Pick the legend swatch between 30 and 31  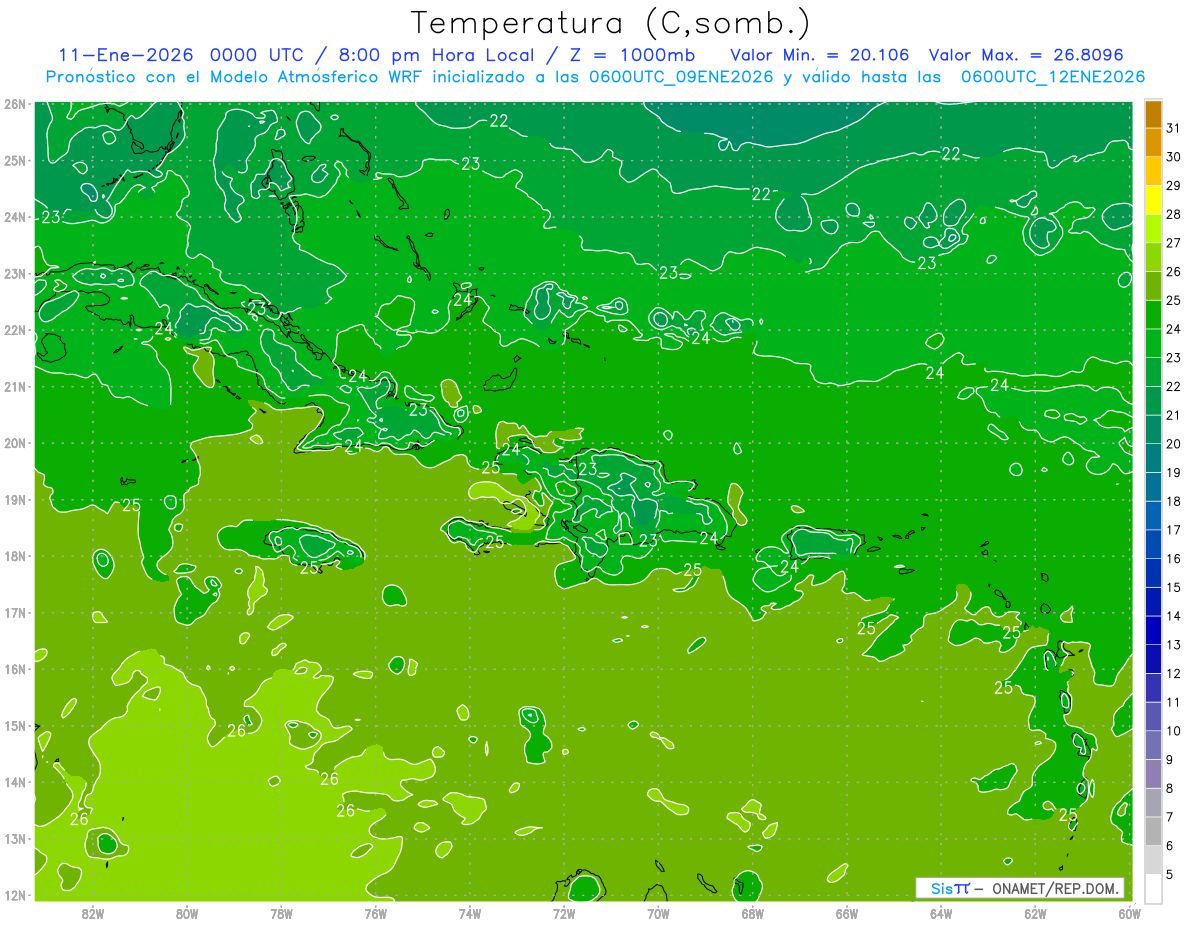click(1153, 143)
